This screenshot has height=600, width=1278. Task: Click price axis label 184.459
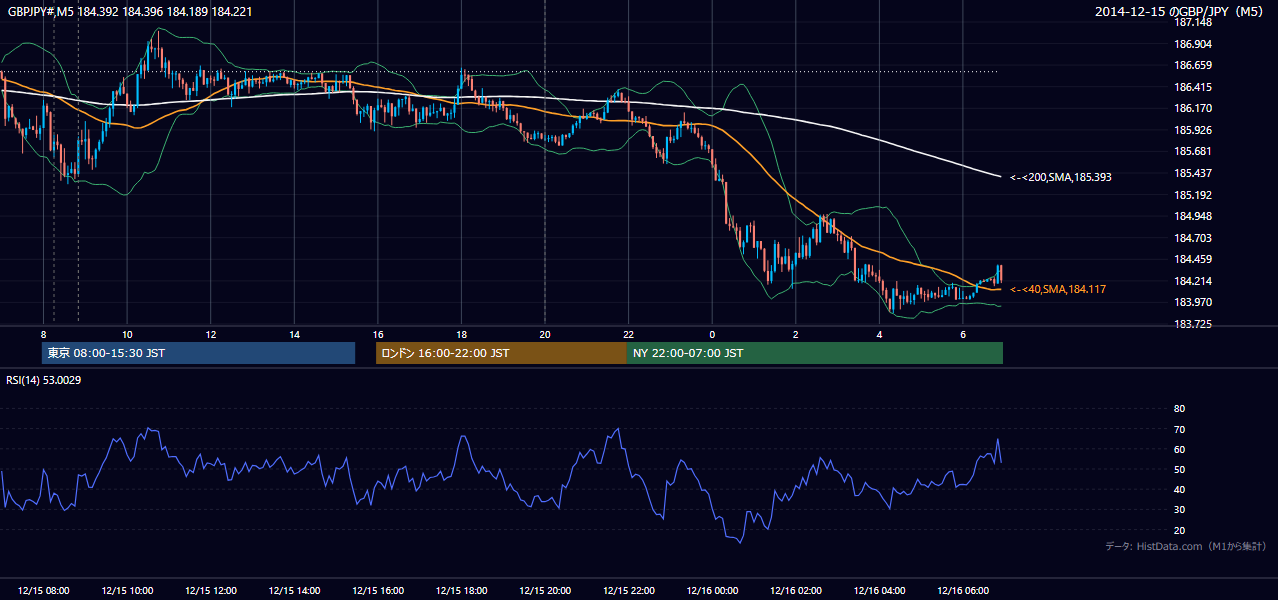[1192, 260]
